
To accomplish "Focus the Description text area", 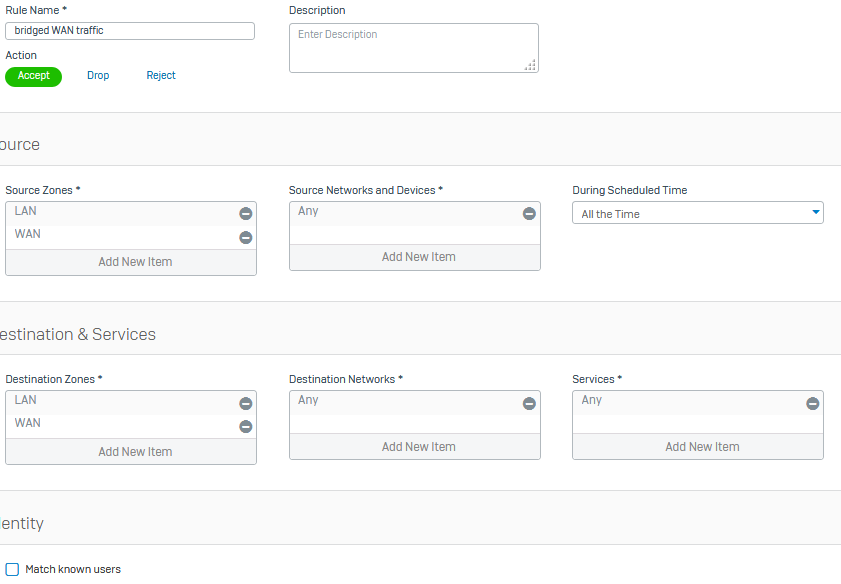I will click(414, 48).
